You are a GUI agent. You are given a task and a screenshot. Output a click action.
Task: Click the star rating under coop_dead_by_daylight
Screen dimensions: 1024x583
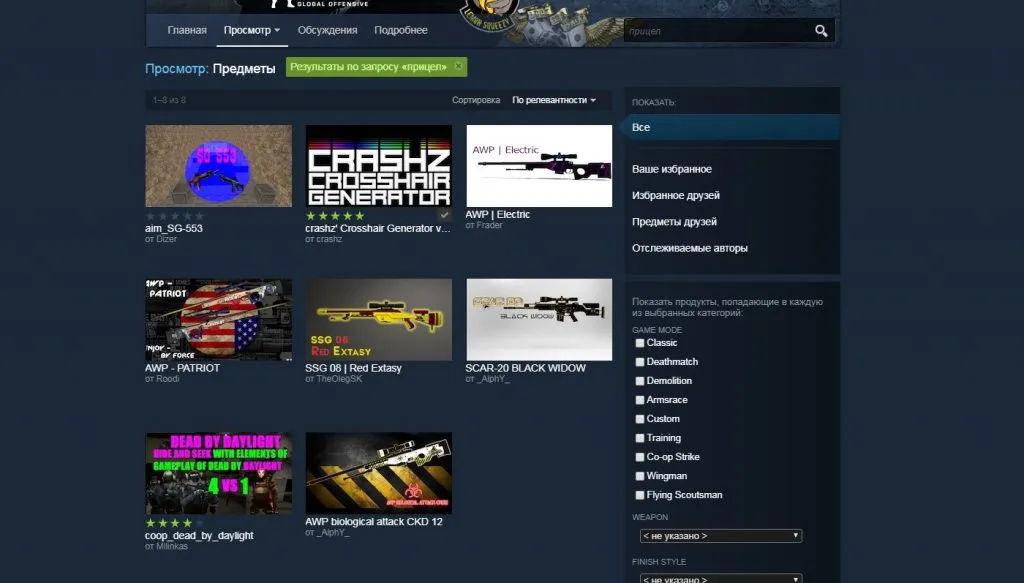tap(174, 523)
